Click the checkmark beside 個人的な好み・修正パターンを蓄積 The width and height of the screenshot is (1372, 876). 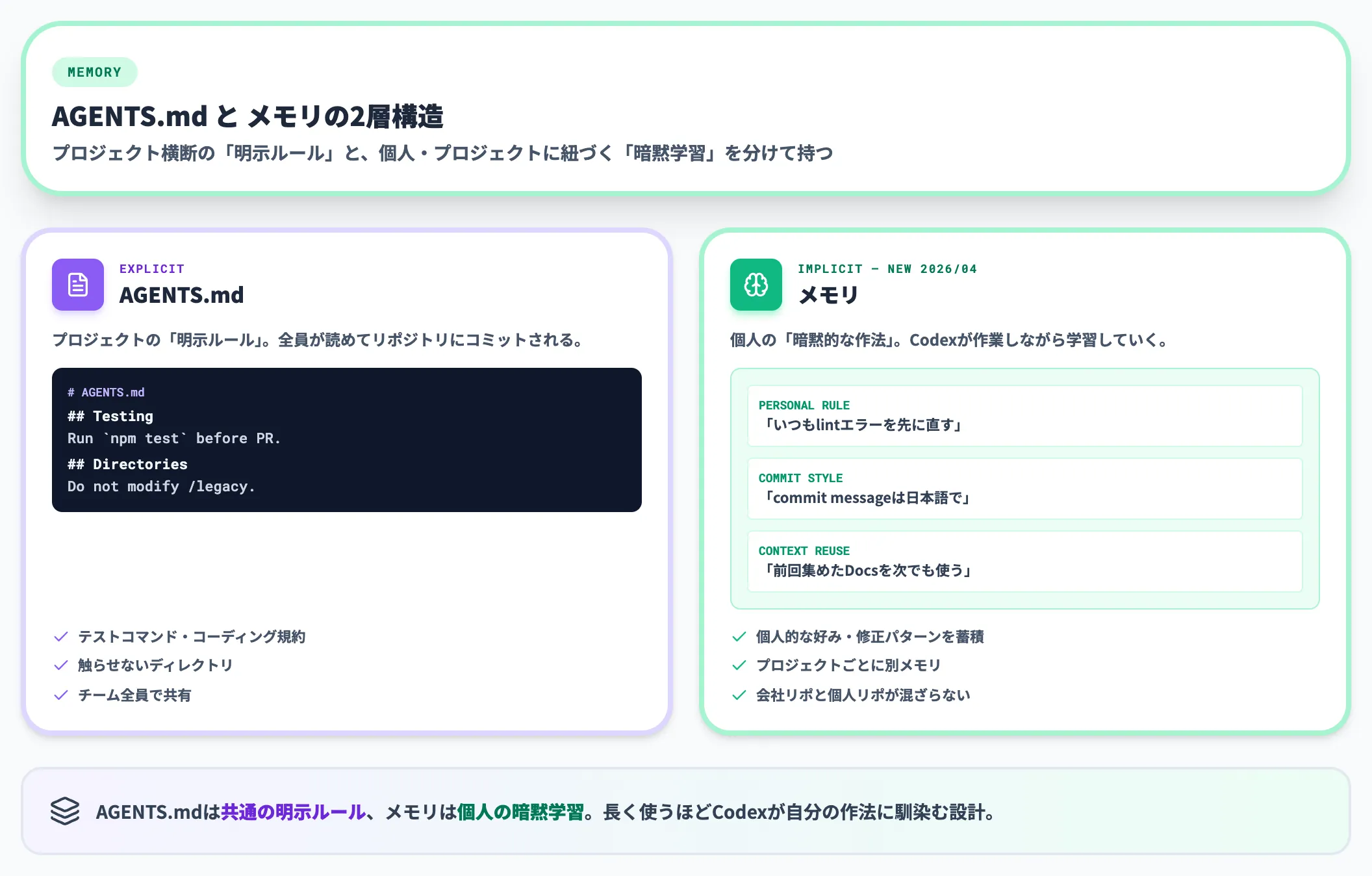[739, 637]
